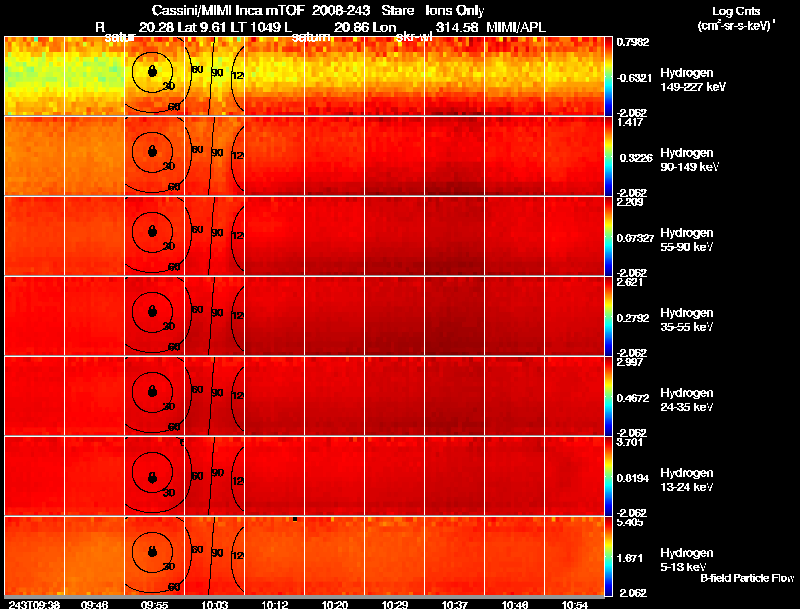
Task: Click the 'Lat 9.61' header value
Action: [203, 27]
